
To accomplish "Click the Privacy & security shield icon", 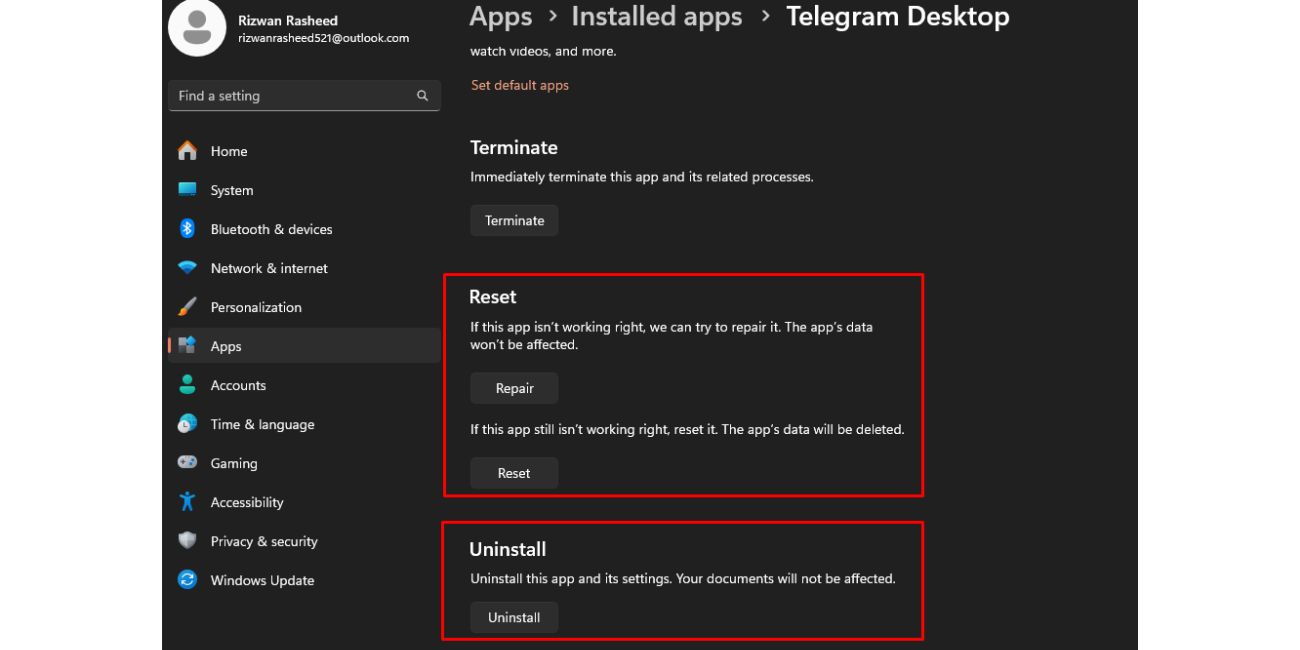I will click(x=187, y=541).
